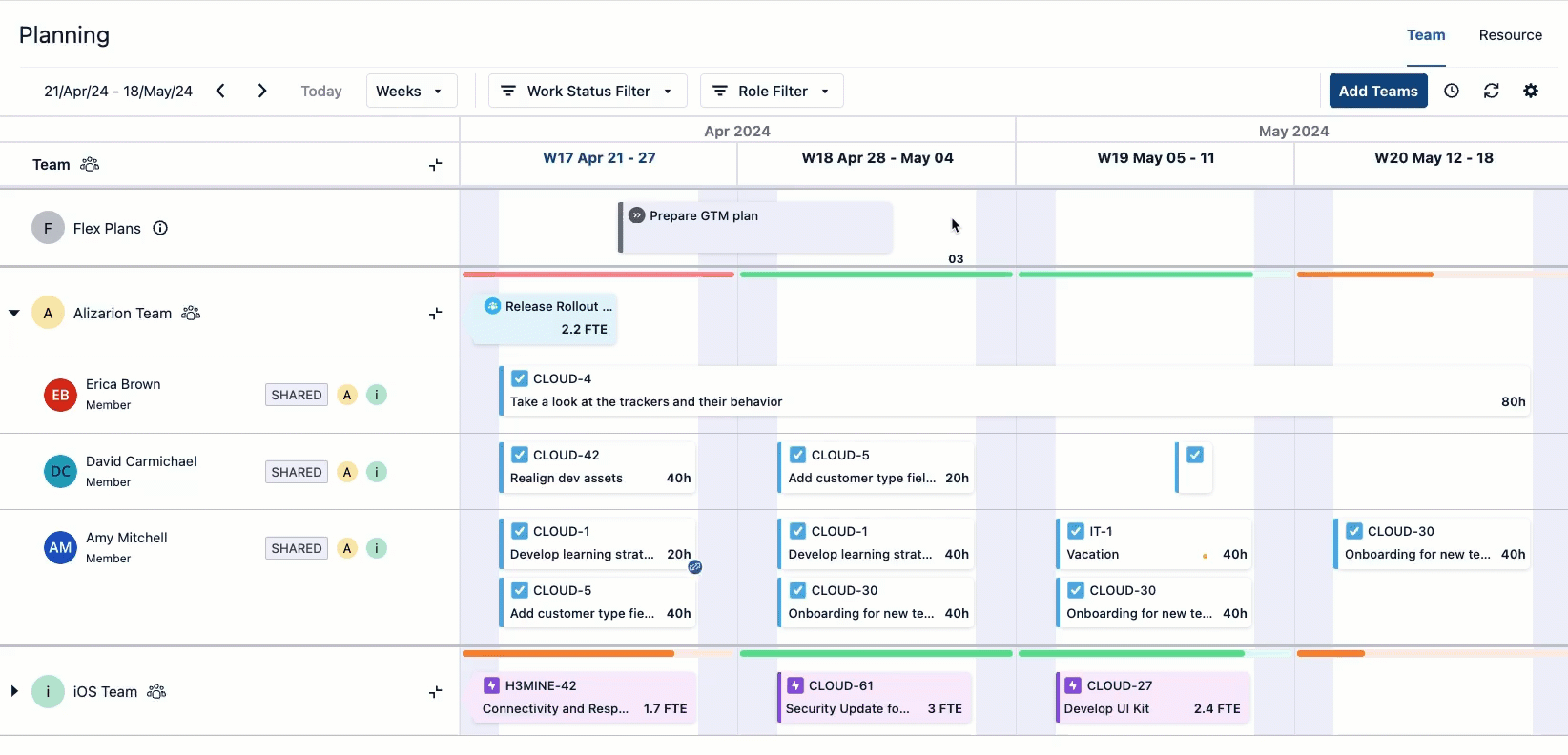Toggle checkbox on CLOUD-4 task
The width and height of the screenshot is (1568, 755).
520,378
